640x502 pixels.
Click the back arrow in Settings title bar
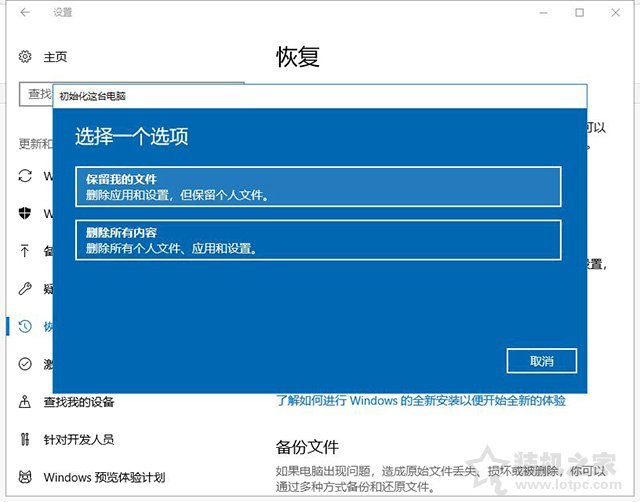pyautogui.click(x=25, y=13)
